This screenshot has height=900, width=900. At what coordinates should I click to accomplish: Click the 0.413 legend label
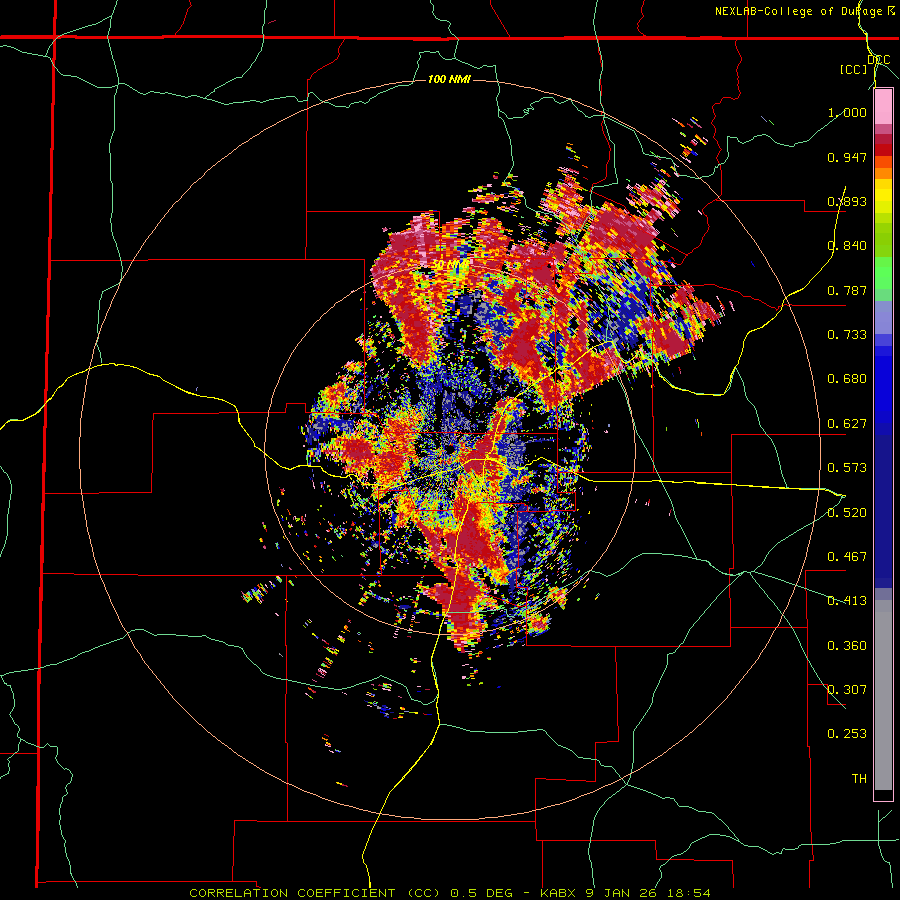[x=847, y=601]
